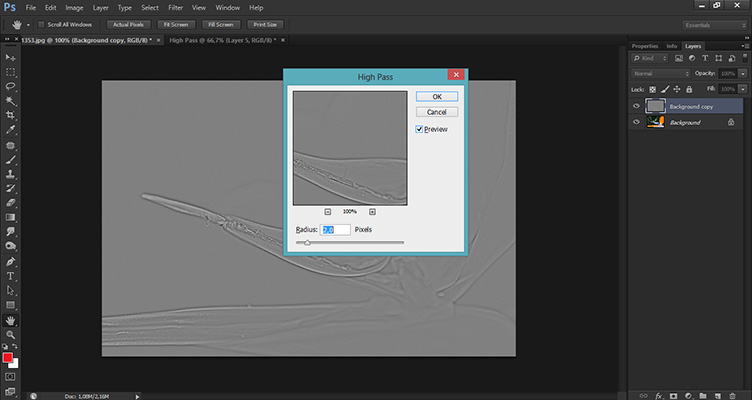Click the zoom out minus icon in High Pass

(x=329, y=212)
